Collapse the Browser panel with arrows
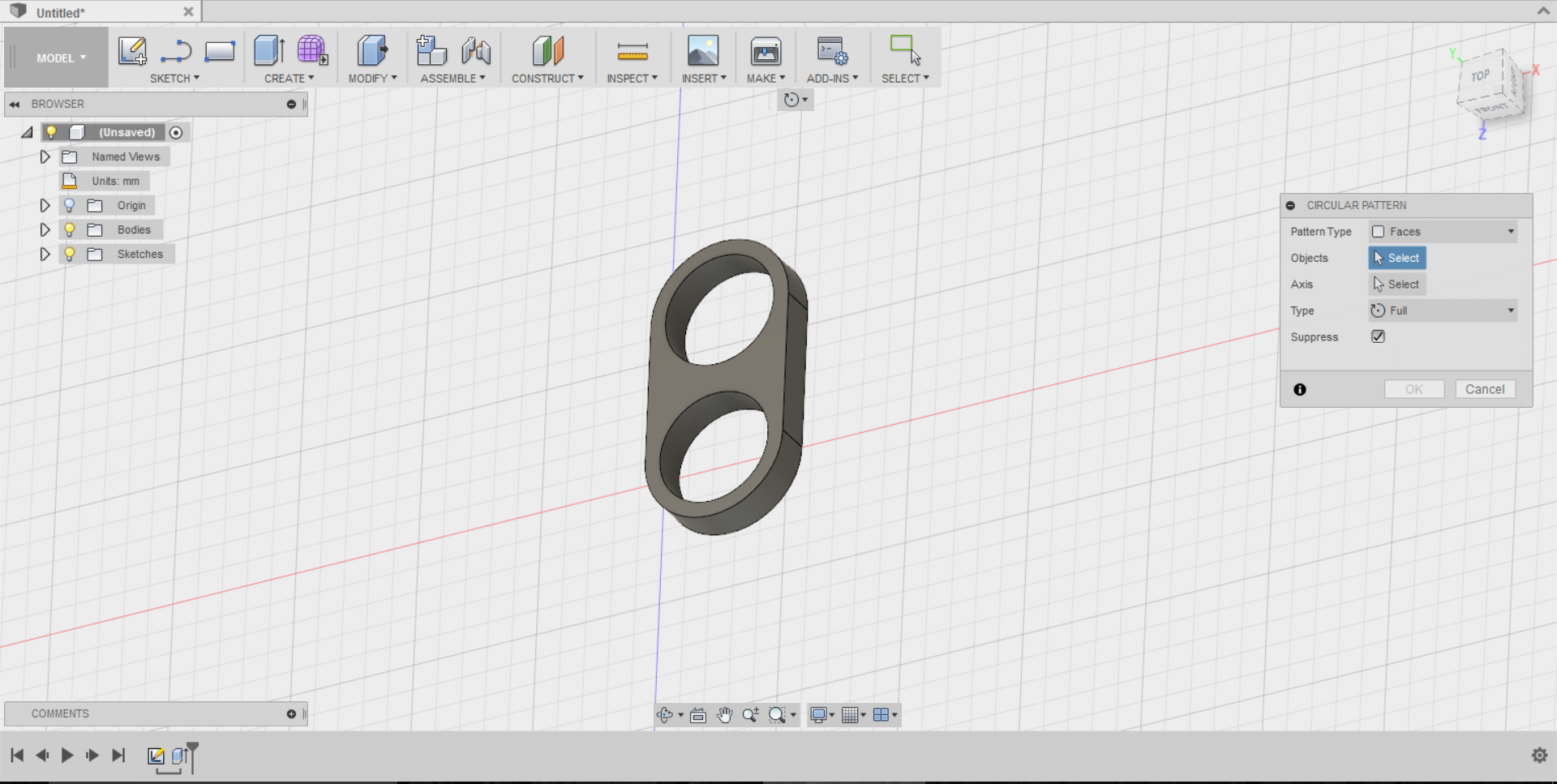The image size is (1557, 784). tap(15, 105)
